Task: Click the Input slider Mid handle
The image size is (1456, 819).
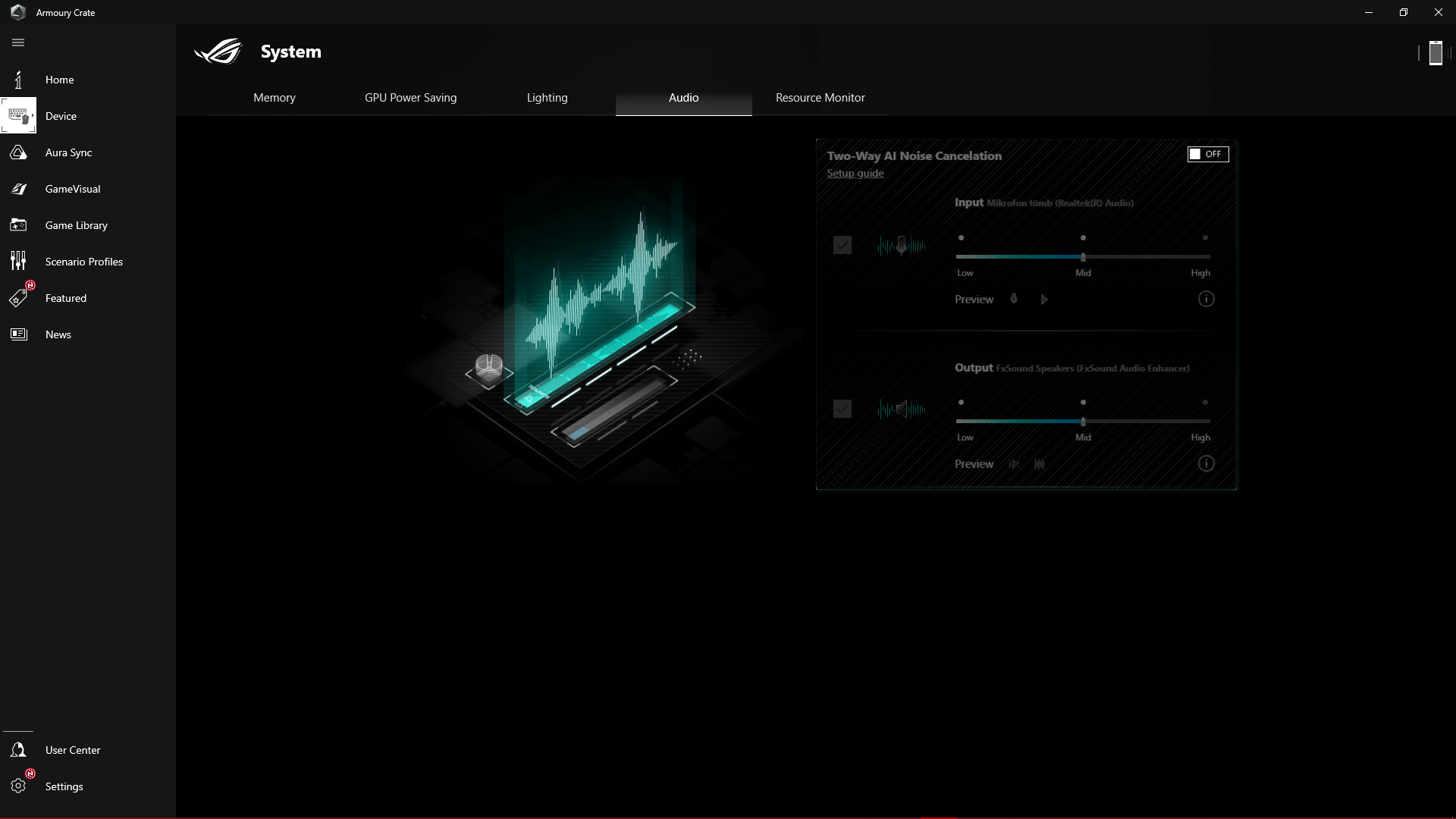Action: pos(1083,257)
